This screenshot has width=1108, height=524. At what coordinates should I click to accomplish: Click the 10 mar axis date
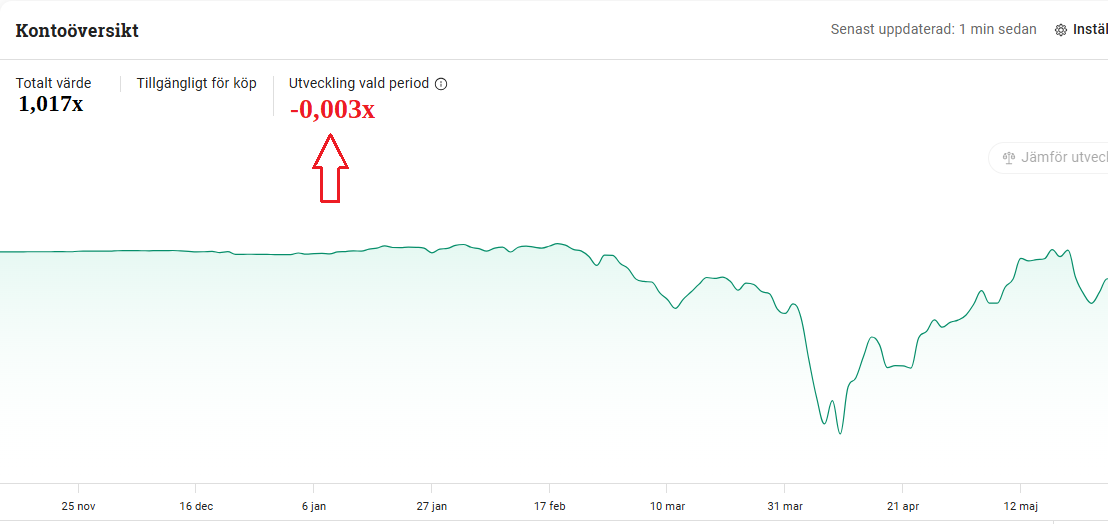tap(668, 506)
